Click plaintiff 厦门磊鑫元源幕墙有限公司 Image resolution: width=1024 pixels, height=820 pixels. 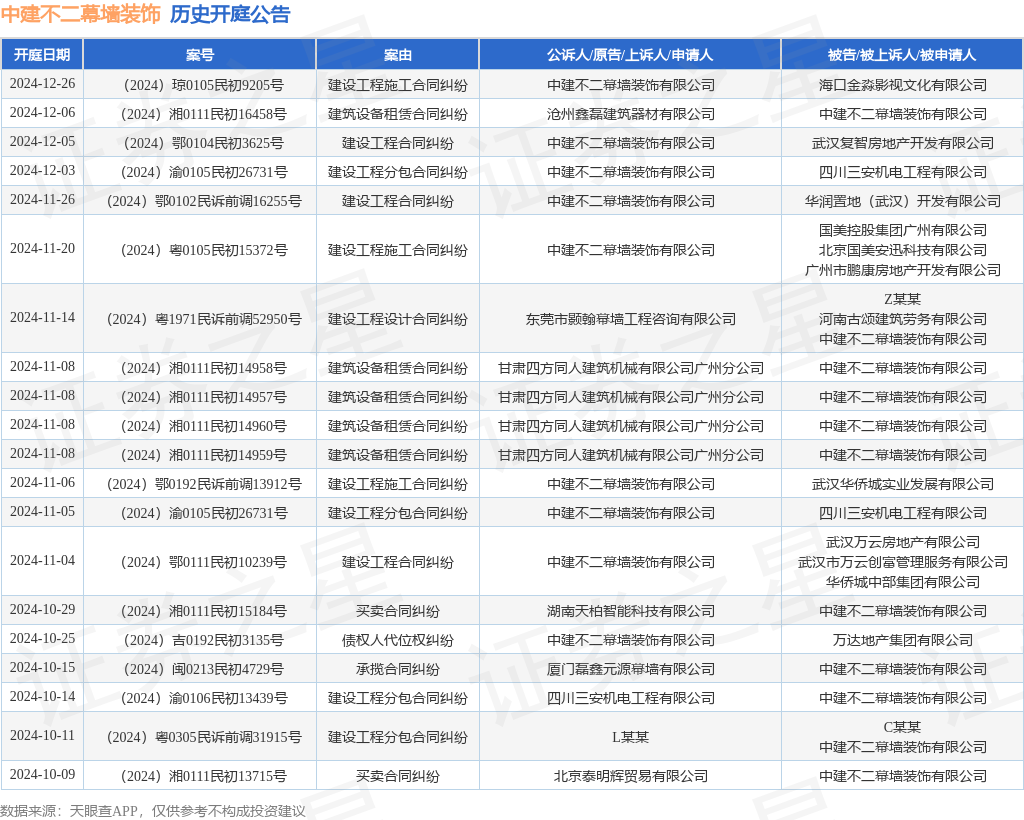click(x=631, y=669)
